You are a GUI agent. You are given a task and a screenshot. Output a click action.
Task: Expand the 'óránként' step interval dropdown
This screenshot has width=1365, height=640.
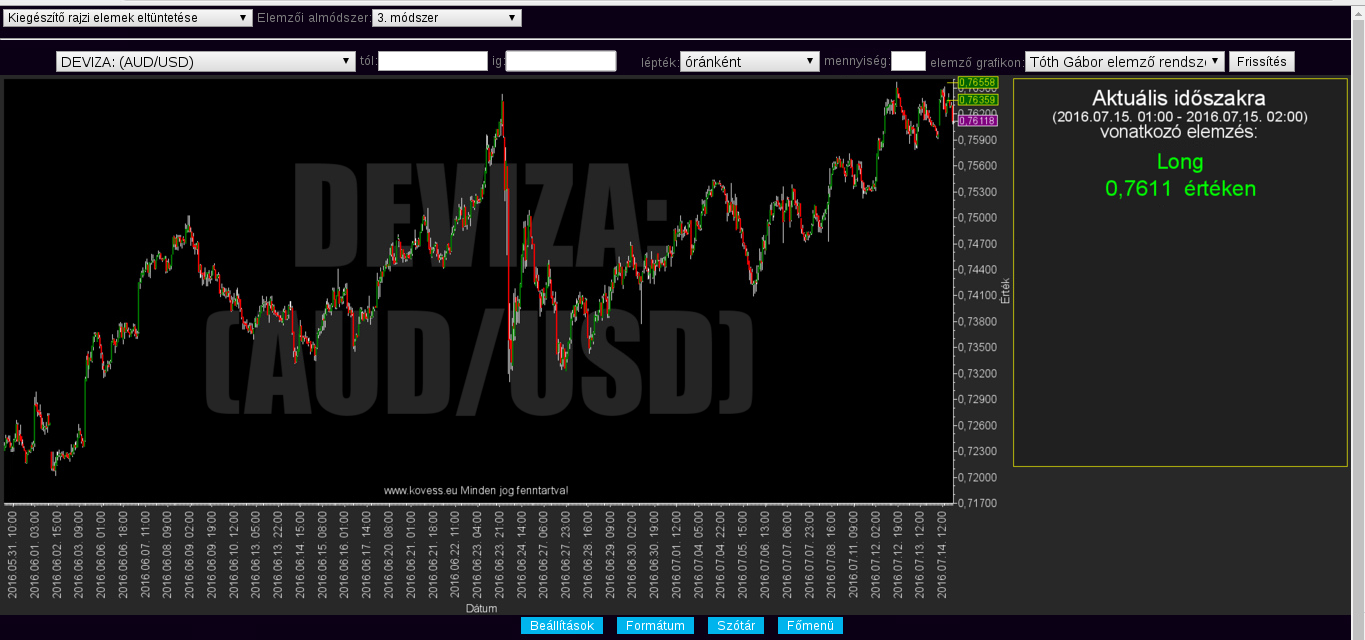pos(749,62)
